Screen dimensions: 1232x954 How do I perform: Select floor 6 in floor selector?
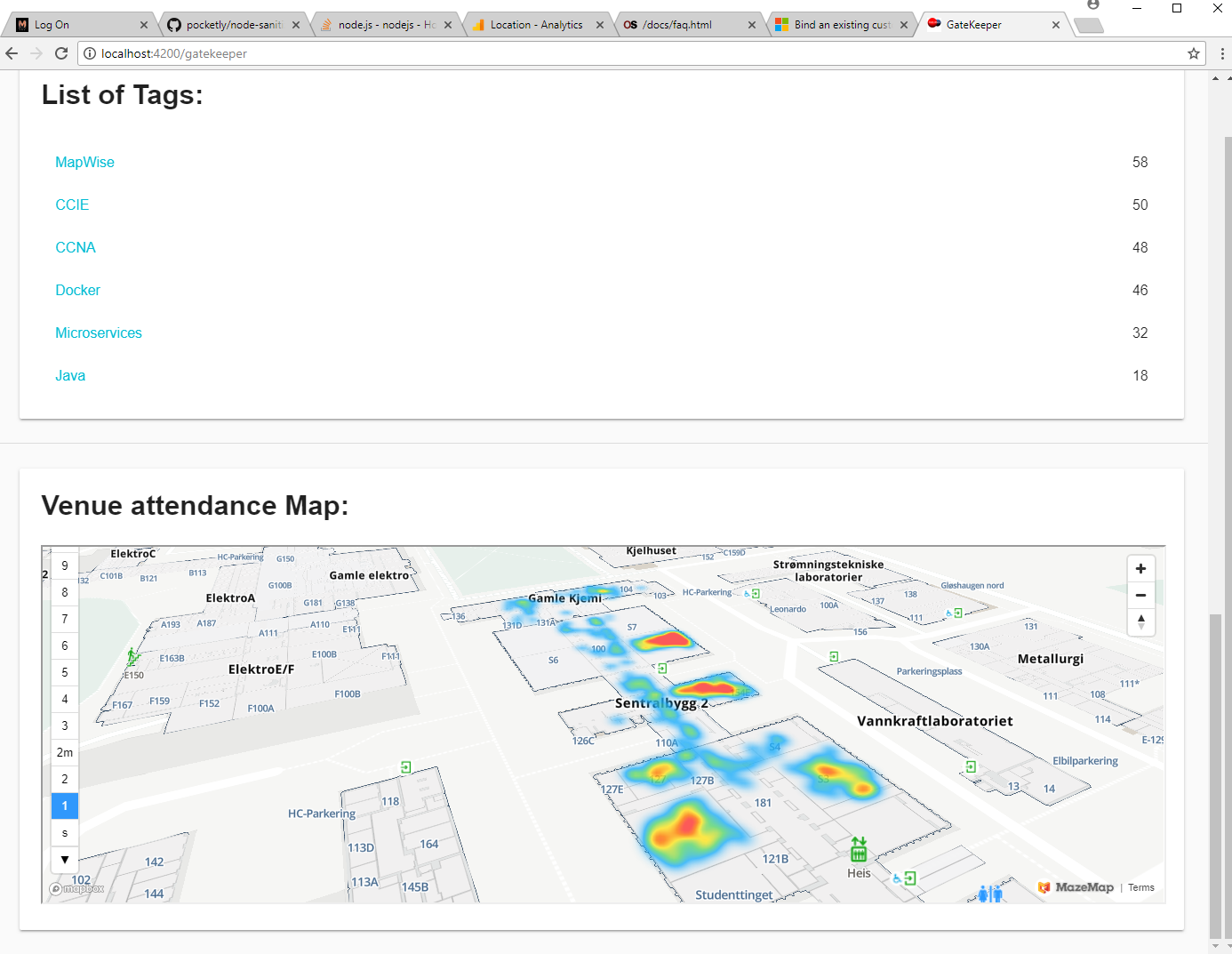tap(65, 645)
